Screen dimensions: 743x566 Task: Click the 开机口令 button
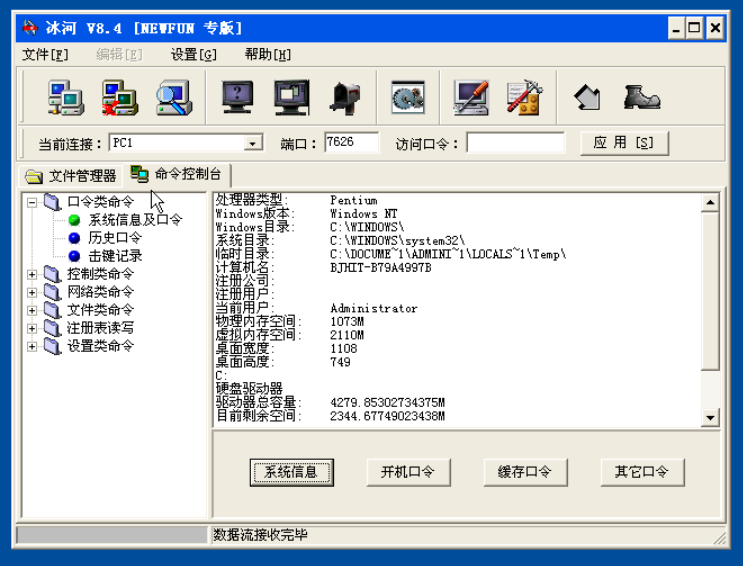[408, 472]
